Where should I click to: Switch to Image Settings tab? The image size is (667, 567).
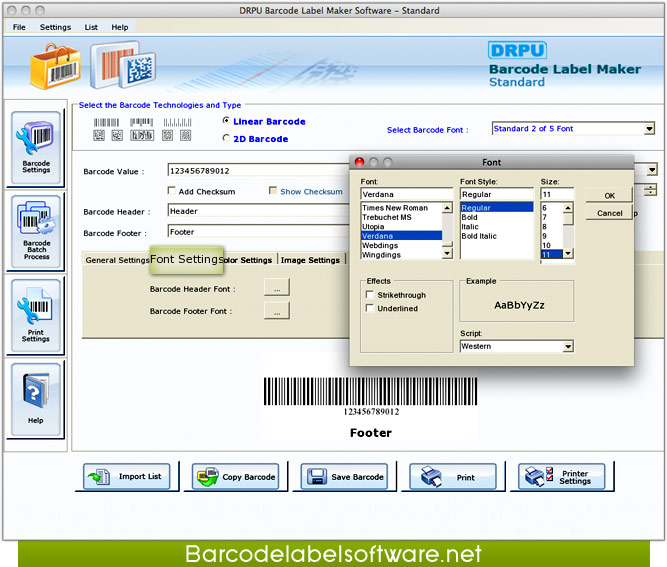pyautogui.click(x=311, y=260)
